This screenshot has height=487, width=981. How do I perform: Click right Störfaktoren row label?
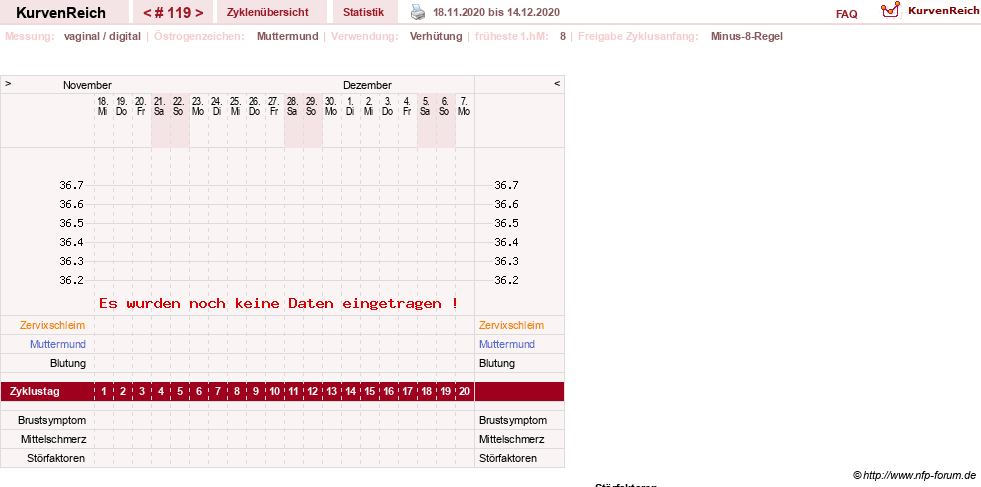(x=508, y=458)
